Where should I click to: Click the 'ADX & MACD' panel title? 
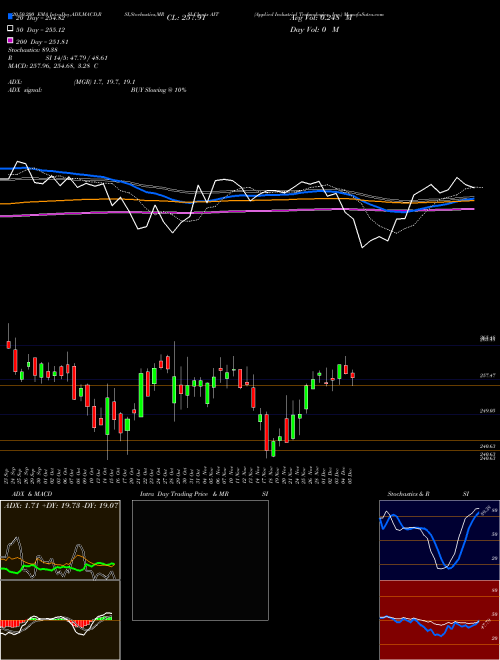[x=32, y=494]
